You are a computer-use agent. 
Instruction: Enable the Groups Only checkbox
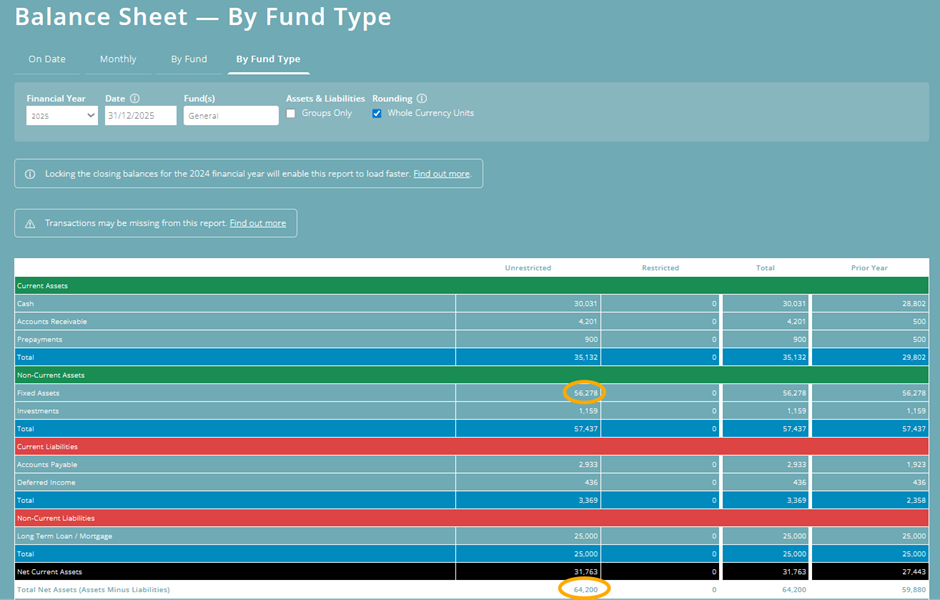(292, 114)
